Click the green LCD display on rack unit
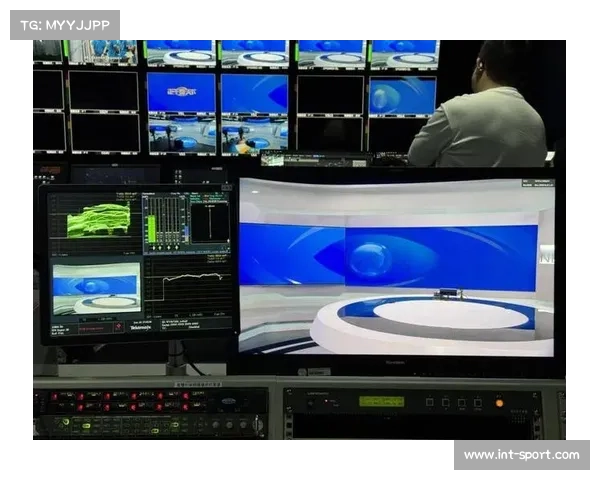 [381, 401]
